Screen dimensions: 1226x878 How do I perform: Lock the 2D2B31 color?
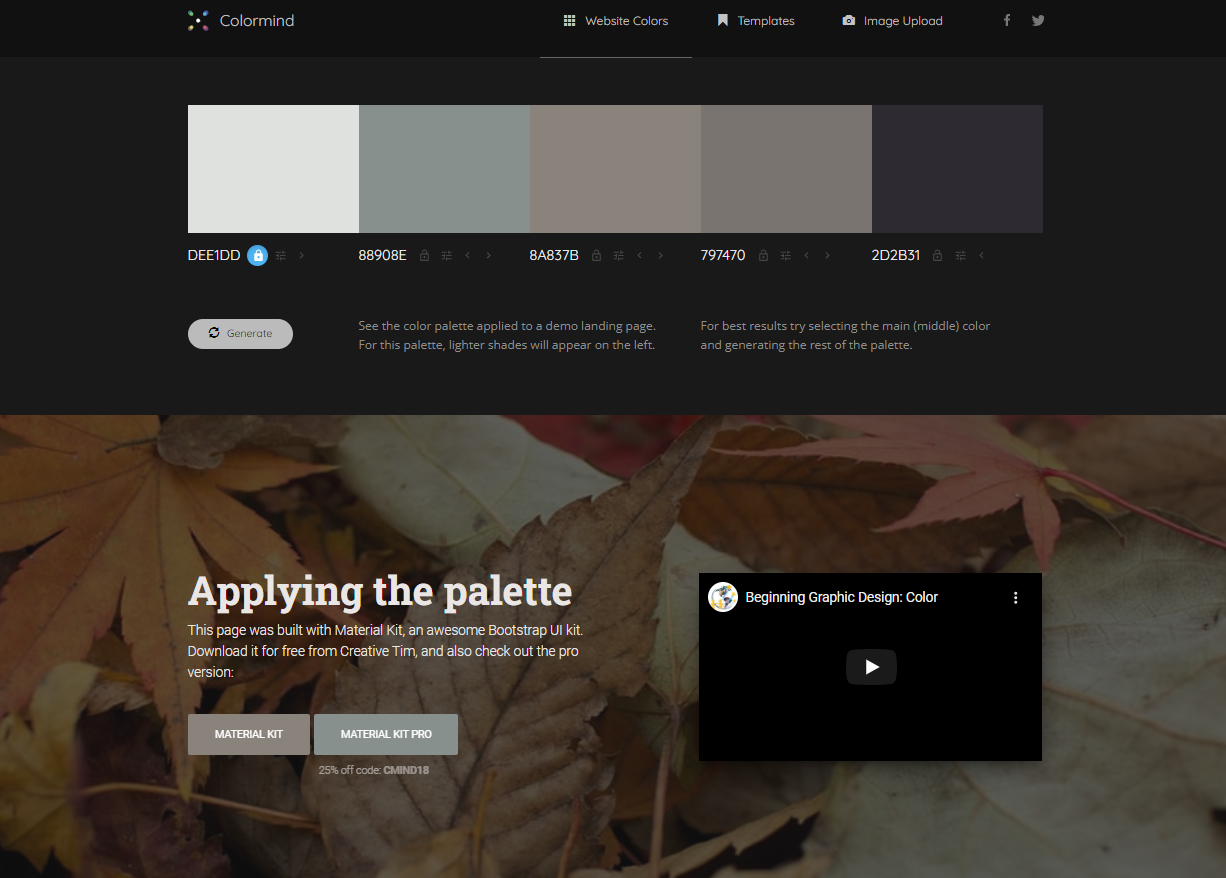coord(937,255)
